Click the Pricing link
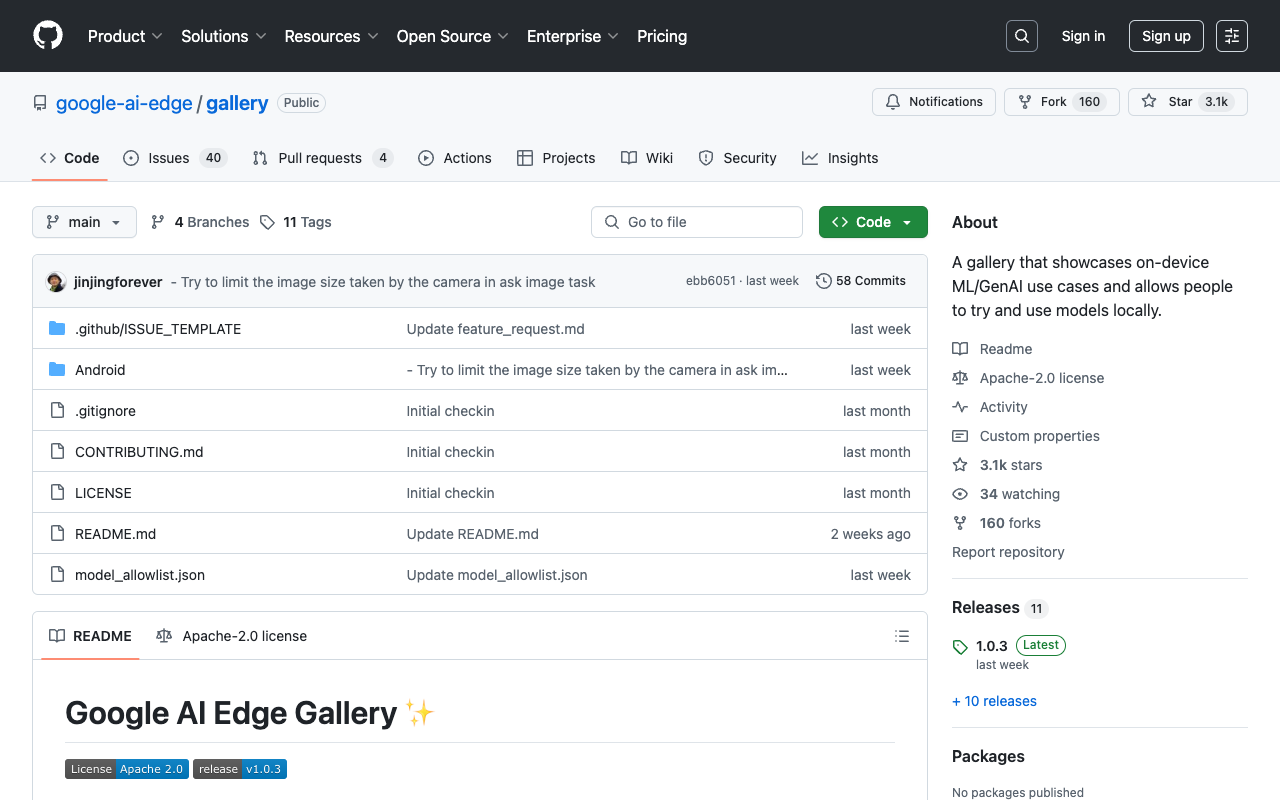Image resolution: width=1280 pixels, height=800 pixels. 662,36
